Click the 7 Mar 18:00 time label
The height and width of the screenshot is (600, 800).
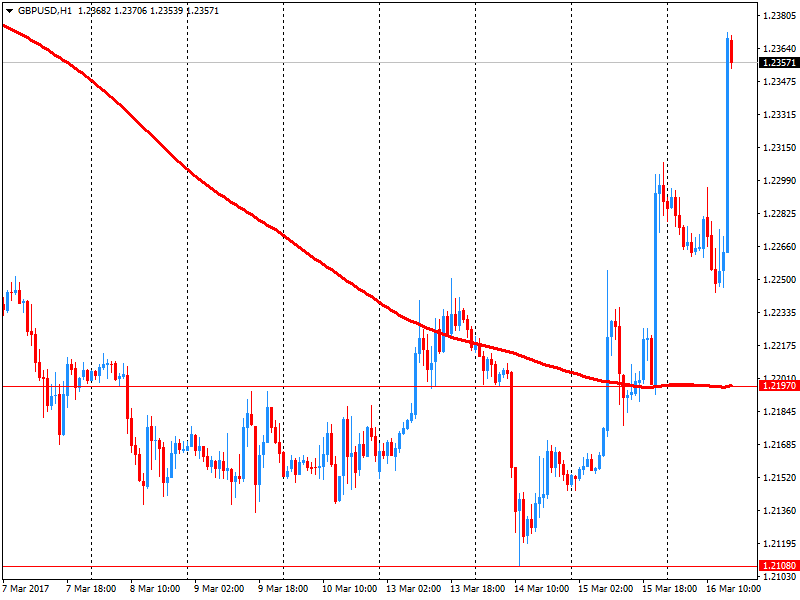pyautogui.click(x=91, y=589)
